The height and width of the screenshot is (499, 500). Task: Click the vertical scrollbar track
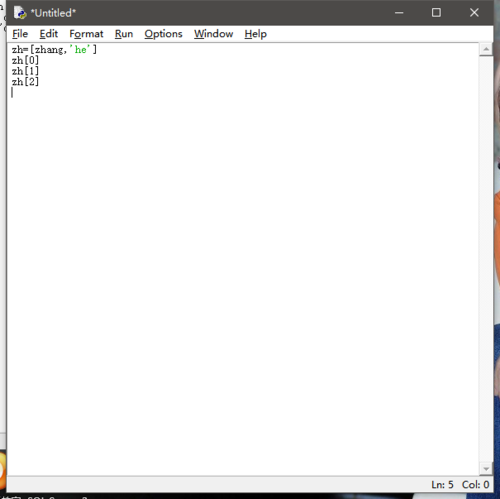pos(486,259)
